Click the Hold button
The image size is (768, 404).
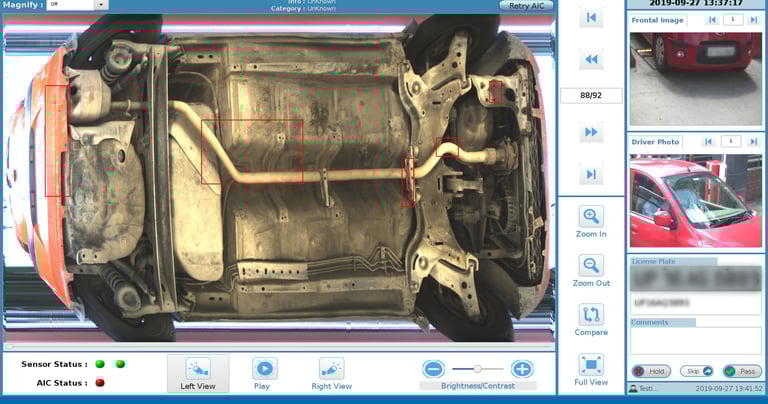[651, 371]
